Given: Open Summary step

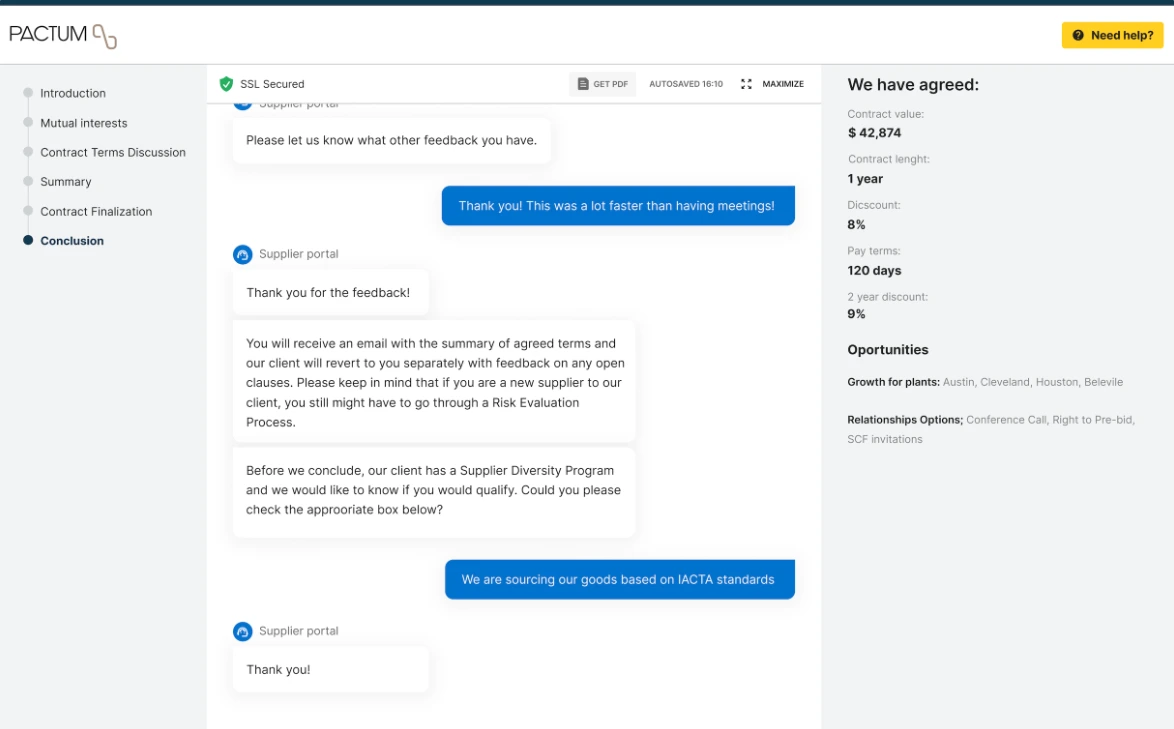Looking at the screenshot, I should (66, 181).
